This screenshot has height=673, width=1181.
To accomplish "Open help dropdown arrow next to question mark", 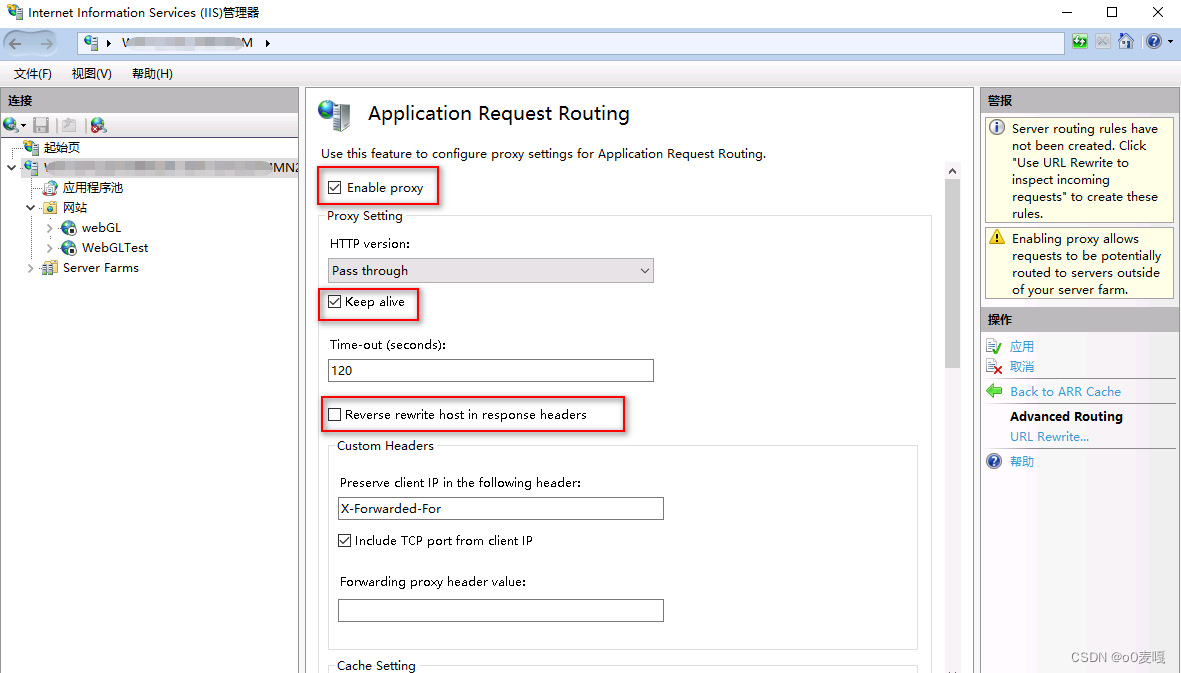I will [x=1170, y=42].
